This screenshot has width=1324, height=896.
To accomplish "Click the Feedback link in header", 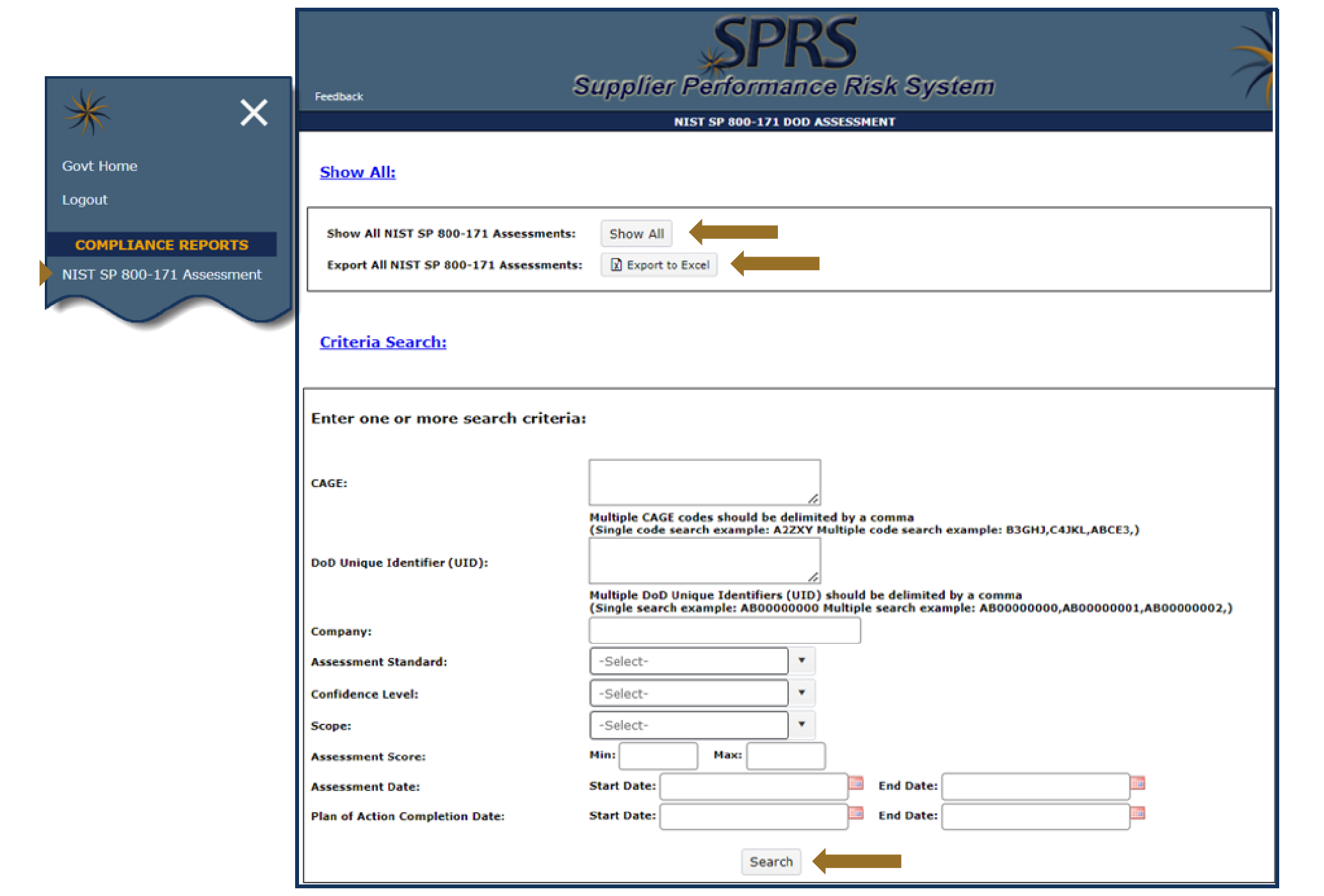I will tap(339, 97).
